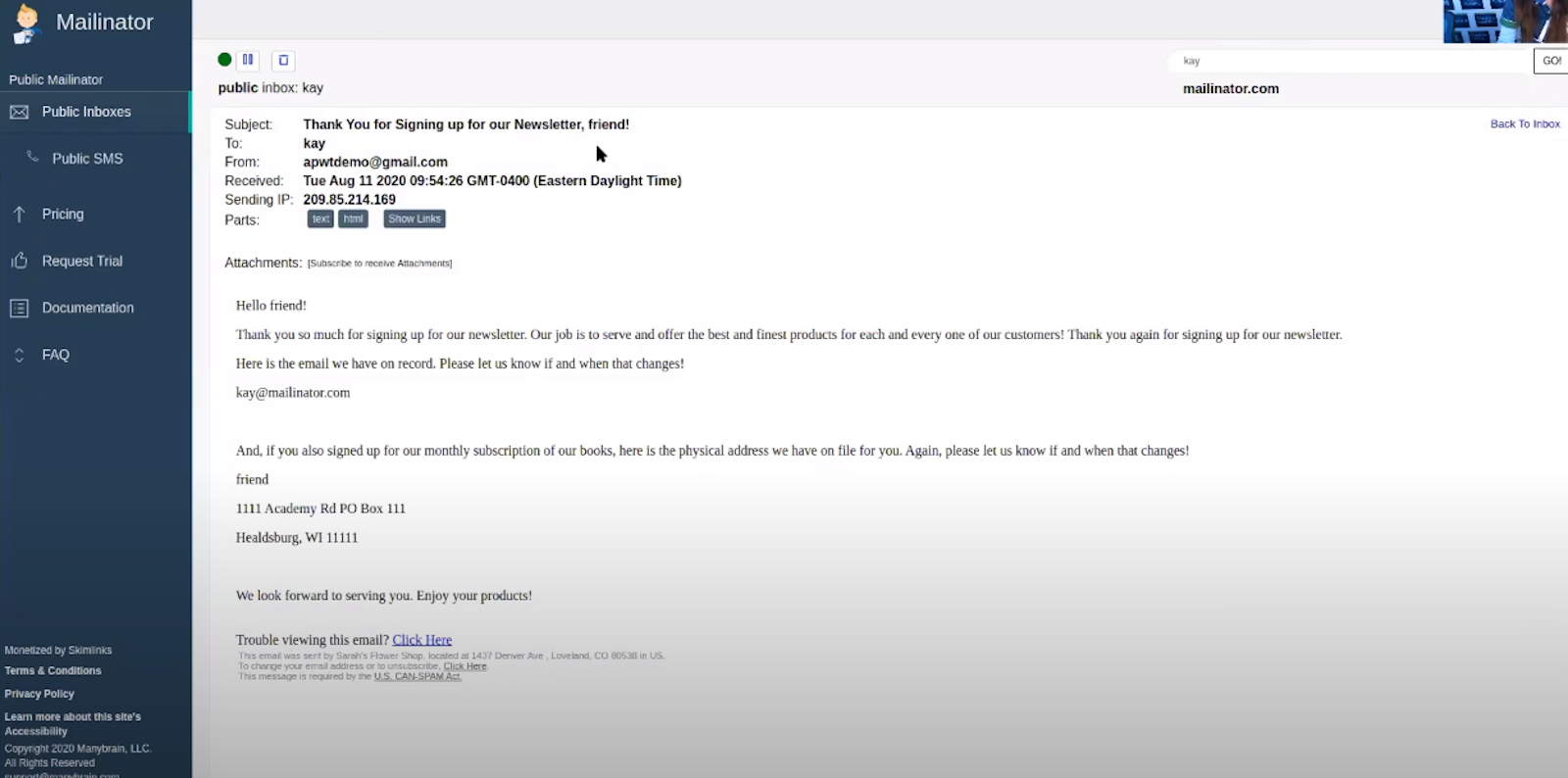Open Terms & Conditions link

pos(53,671)
